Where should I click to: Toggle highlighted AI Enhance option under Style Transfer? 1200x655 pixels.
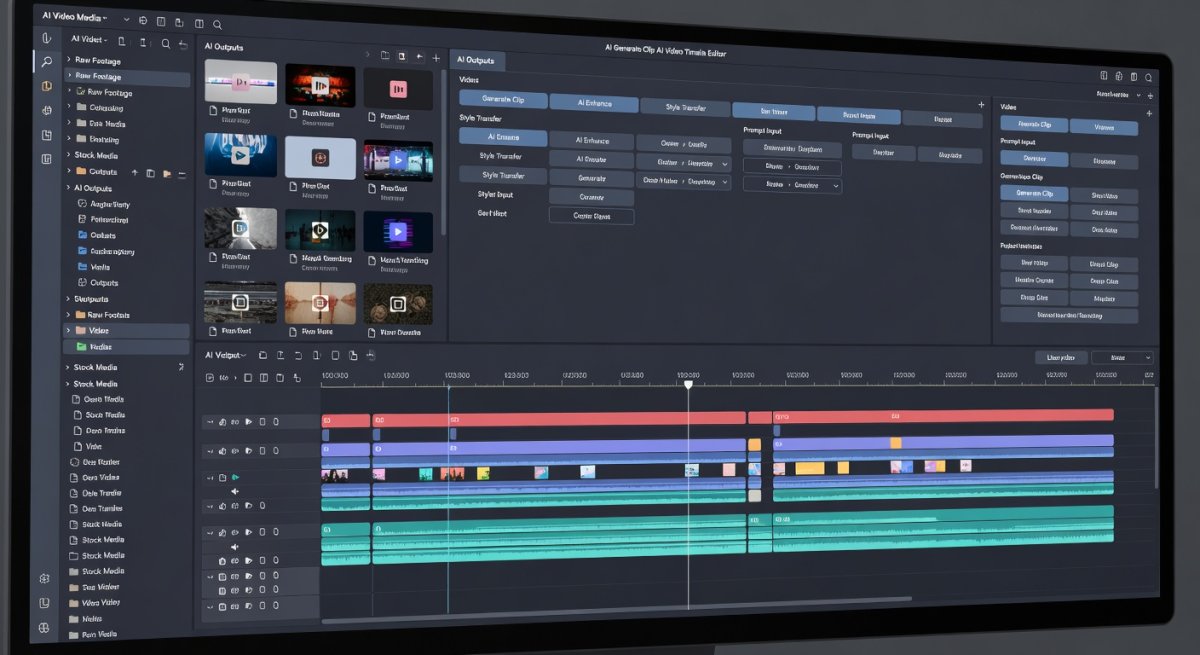click(503, 138)
